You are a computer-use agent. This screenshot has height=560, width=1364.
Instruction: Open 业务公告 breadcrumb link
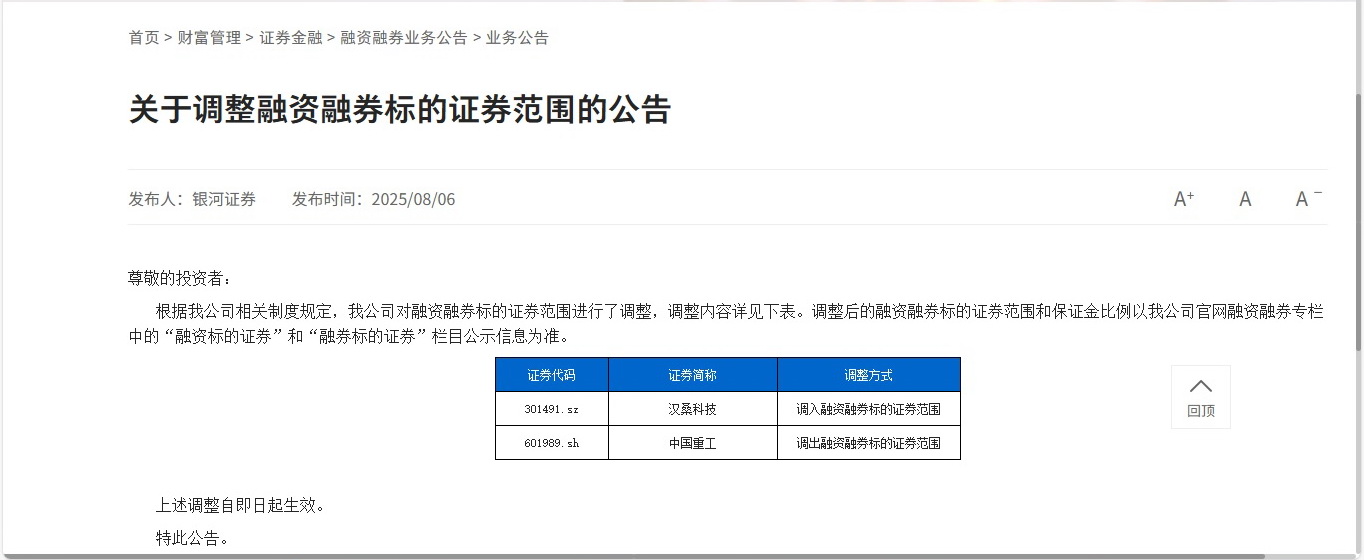tap(517, 38)
